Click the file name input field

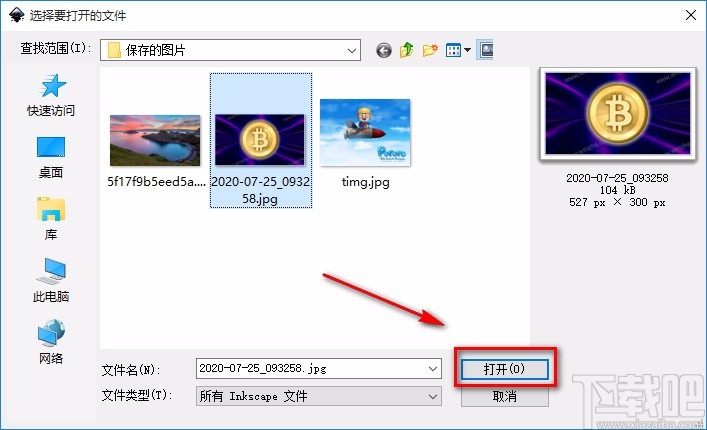[319, 369]
